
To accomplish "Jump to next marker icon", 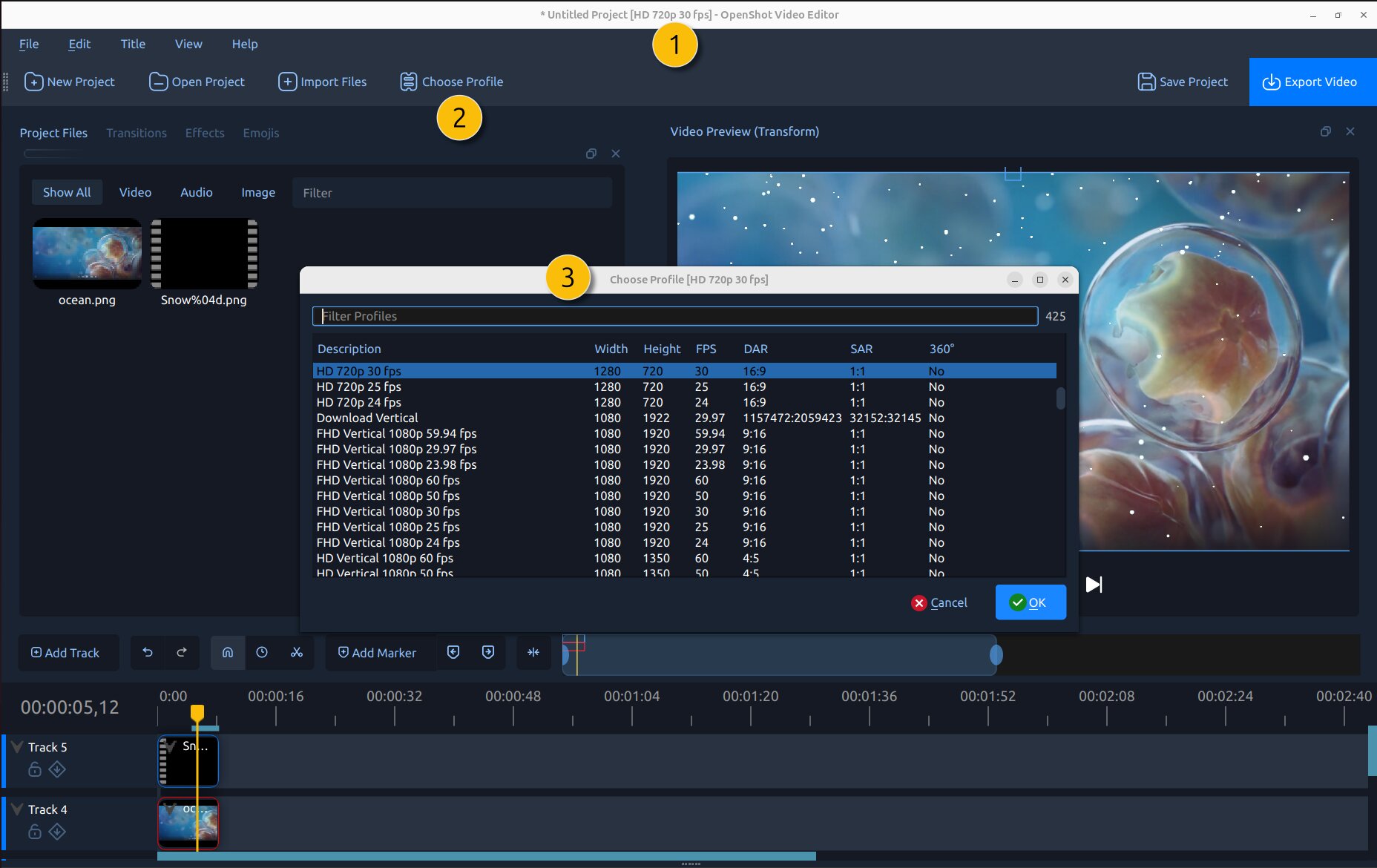I will 488,652.
